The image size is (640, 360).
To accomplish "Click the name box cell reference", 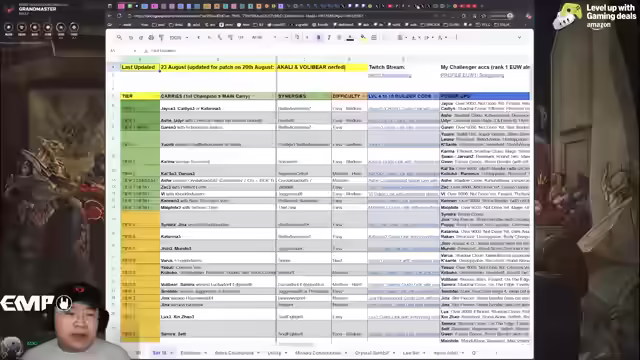I will [122, 51].
